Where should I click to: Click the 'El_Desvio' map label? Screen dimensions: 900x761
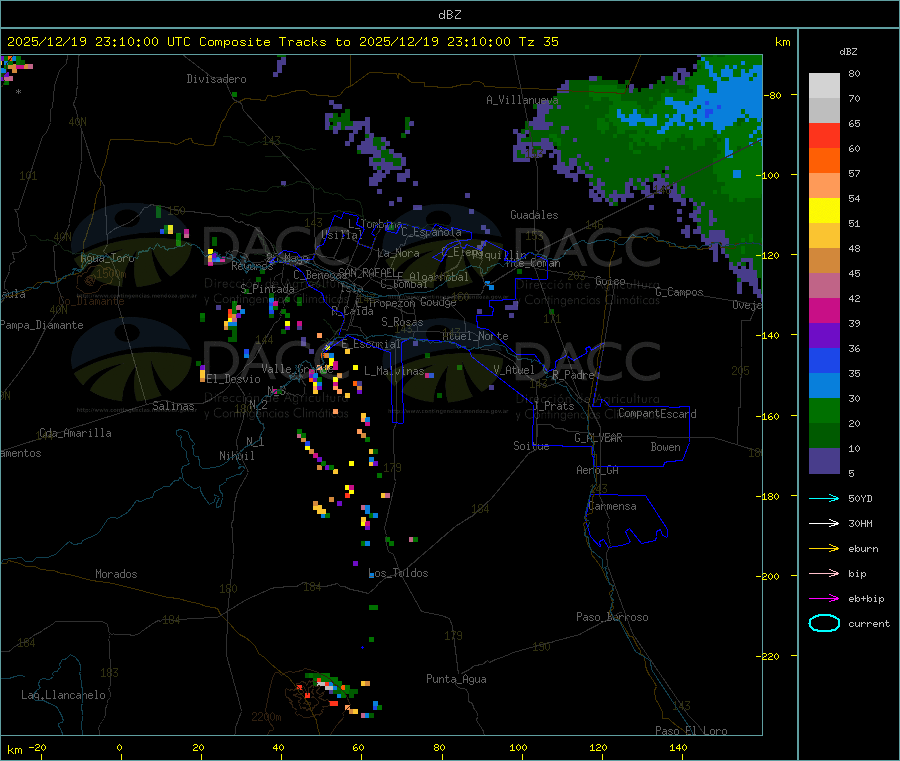pos(233,379)
